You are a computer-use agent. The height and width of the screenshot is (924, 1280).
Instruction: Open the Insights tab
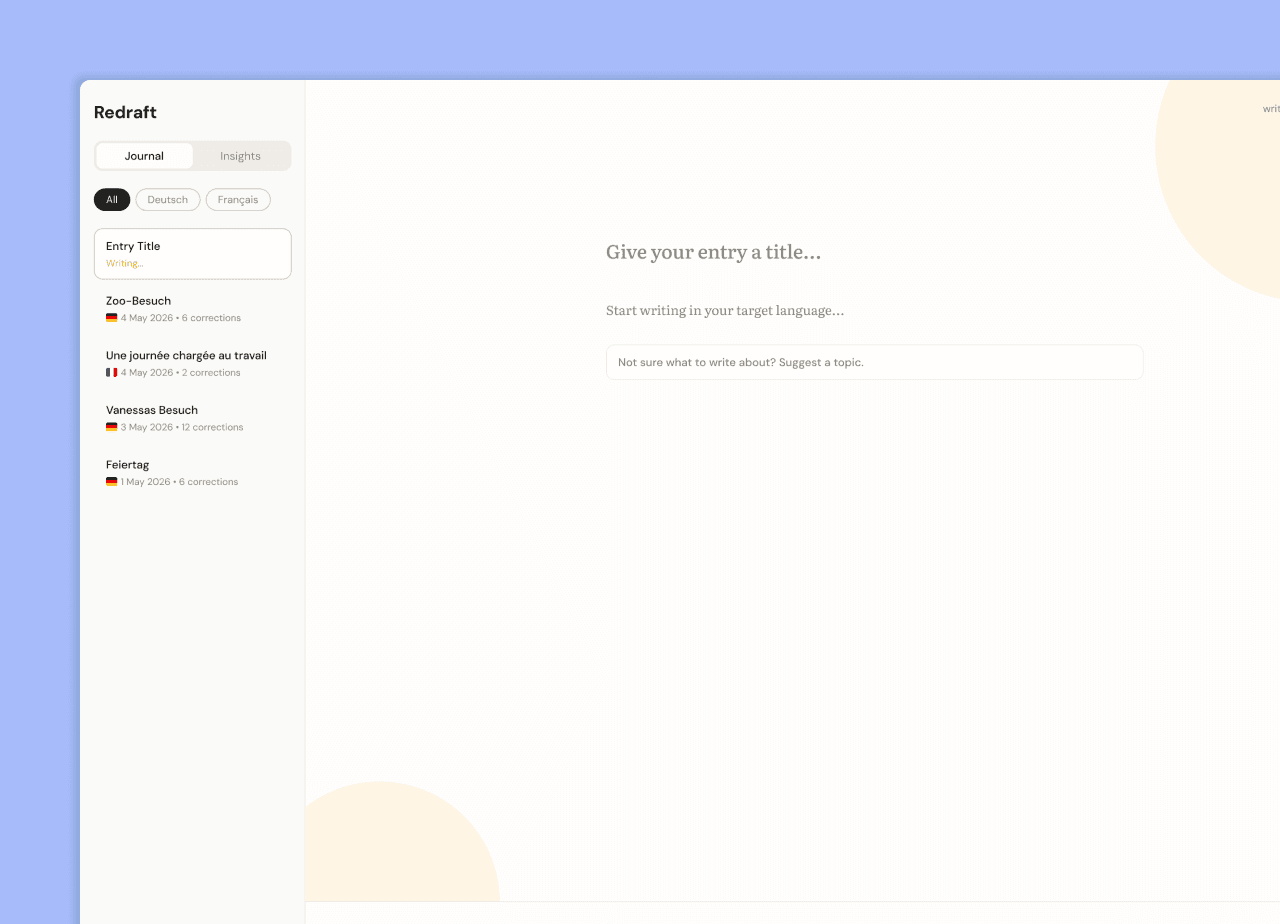240,156
